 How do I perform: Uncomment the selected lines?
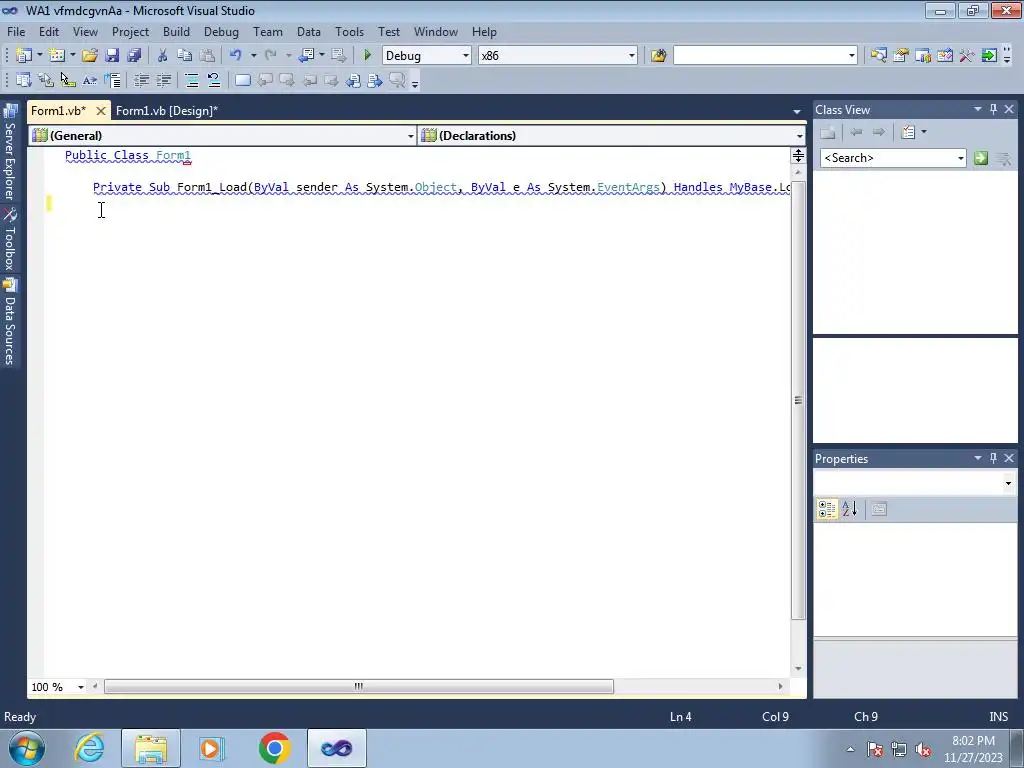click(214, 80)
